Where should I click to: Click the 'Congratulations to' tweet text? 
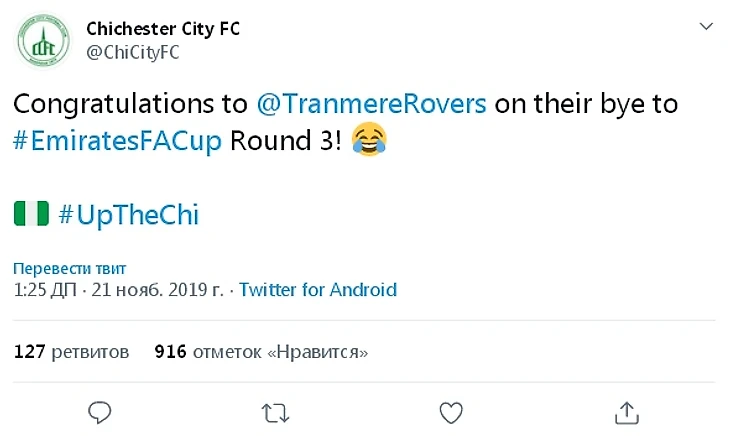click(x=128, y=104)
